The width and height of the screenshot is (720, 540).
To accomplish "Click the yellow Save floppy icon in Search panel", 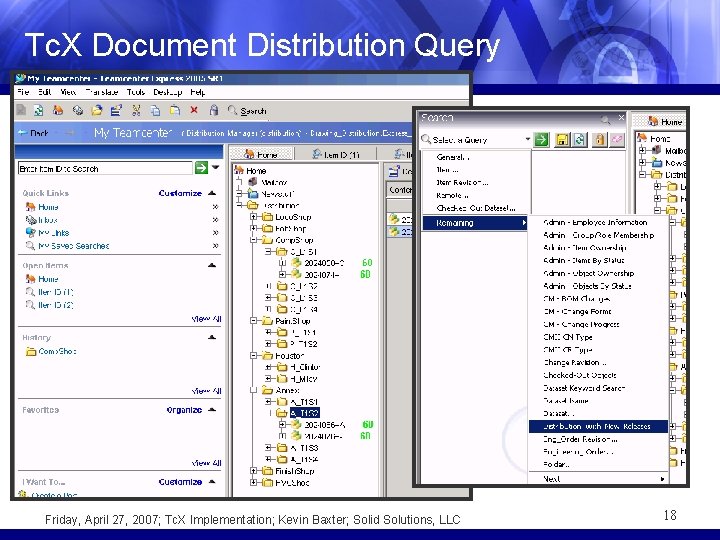I will [x=562, y=140].
